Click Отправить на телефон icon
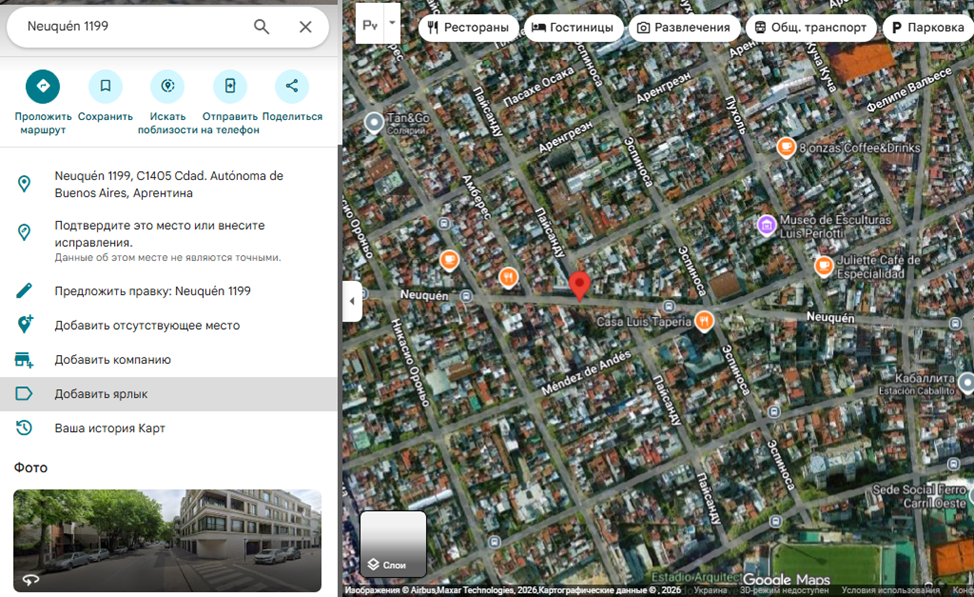The height and width of the screenshot is (597, 974). click(230, 87)
